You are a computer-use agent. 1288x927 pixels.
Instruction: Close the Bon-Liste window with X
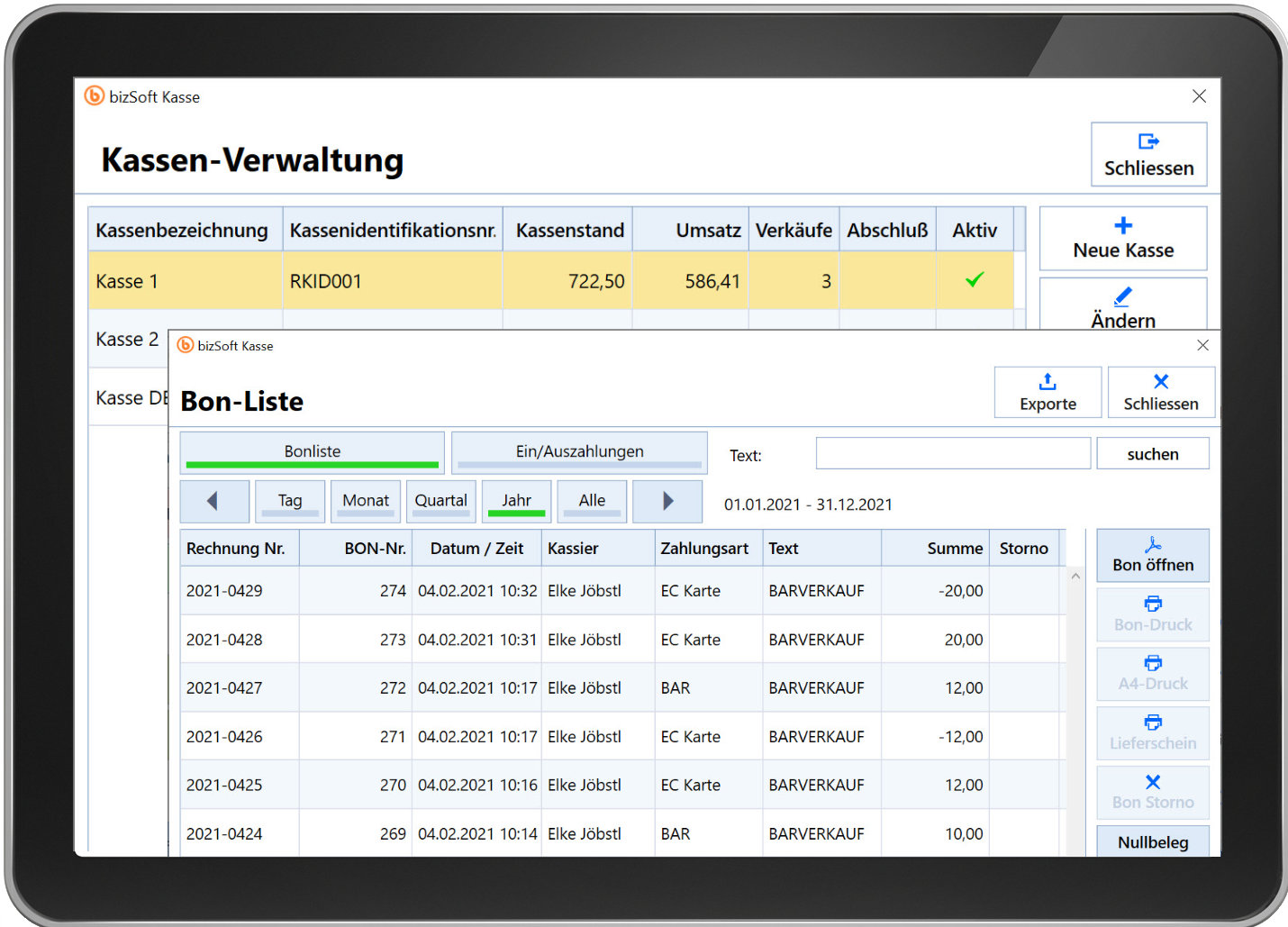[1202, 345]
